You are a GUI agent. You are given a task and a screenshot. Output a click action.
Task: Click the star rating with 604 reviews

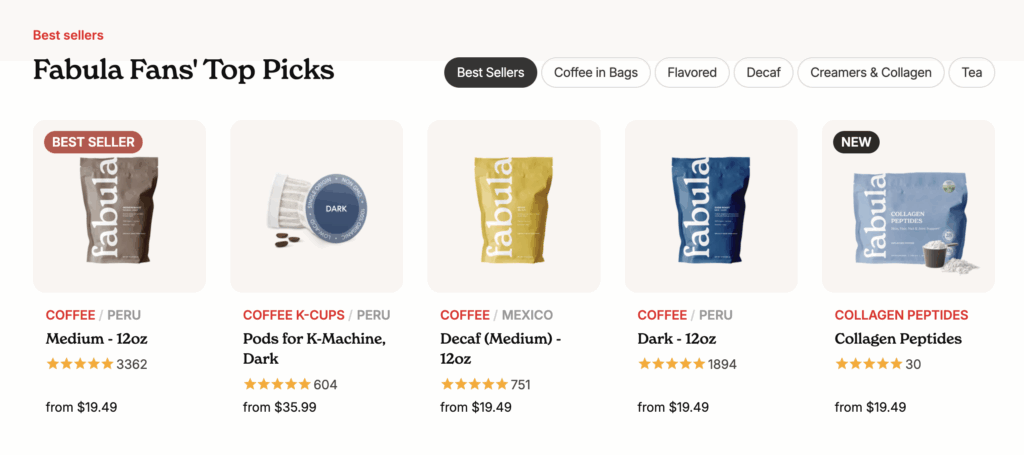(277, 384)
